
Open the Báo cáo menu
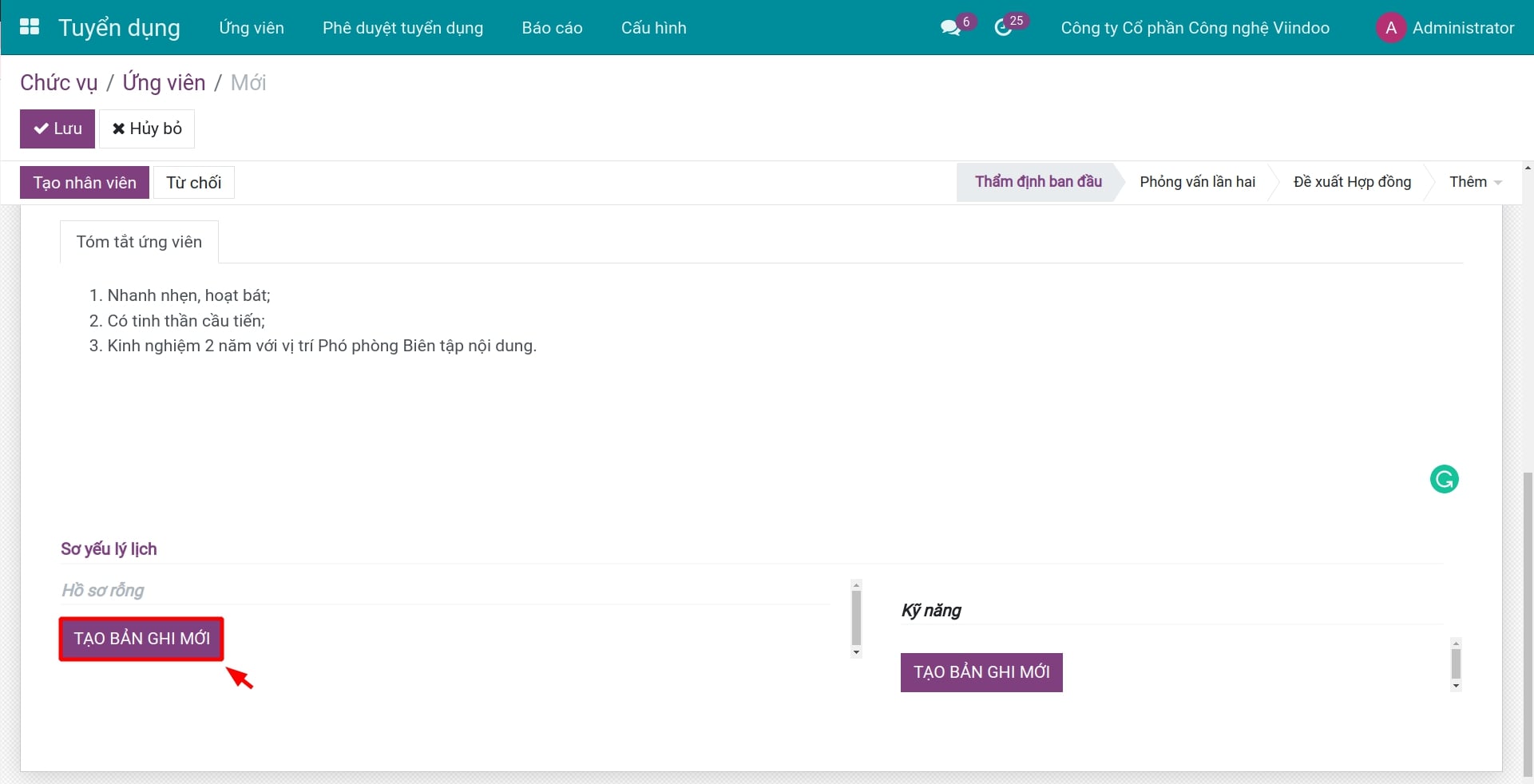(552, 28)
